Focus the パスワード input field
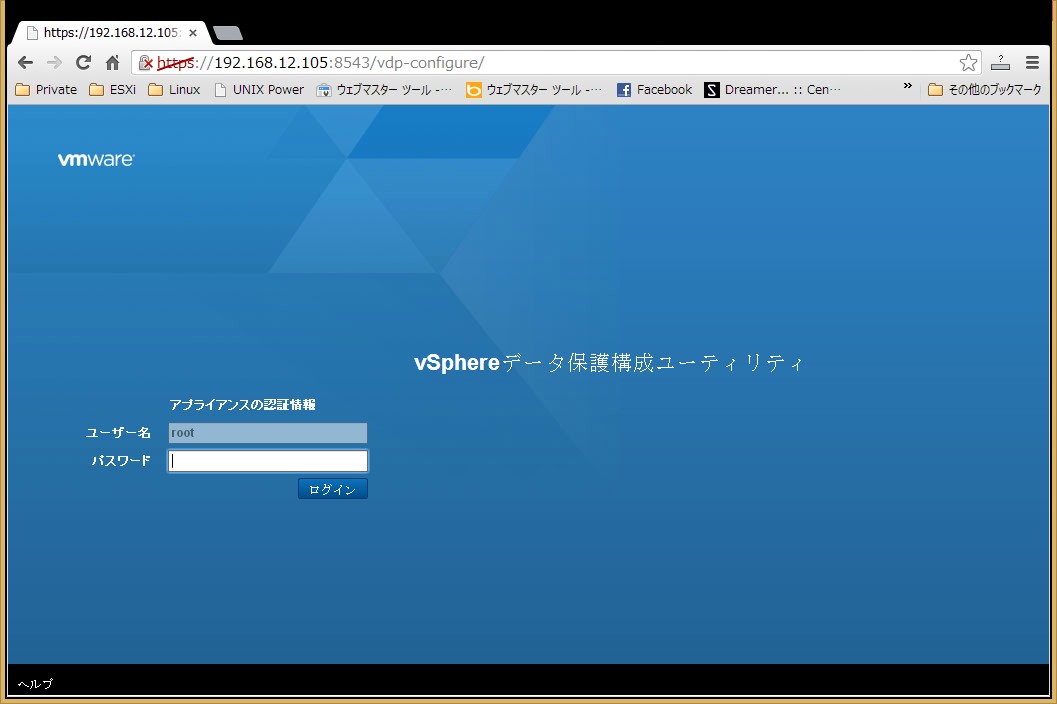The image size is (1057, 704). 268,461
